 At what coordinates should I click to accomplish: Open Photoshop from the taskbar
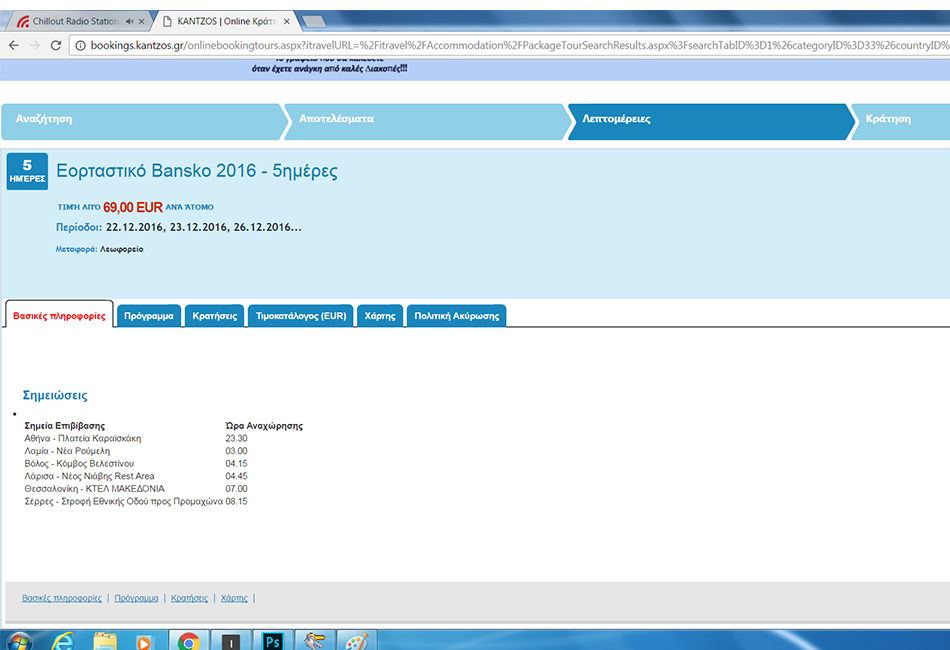tap(272, 641)
